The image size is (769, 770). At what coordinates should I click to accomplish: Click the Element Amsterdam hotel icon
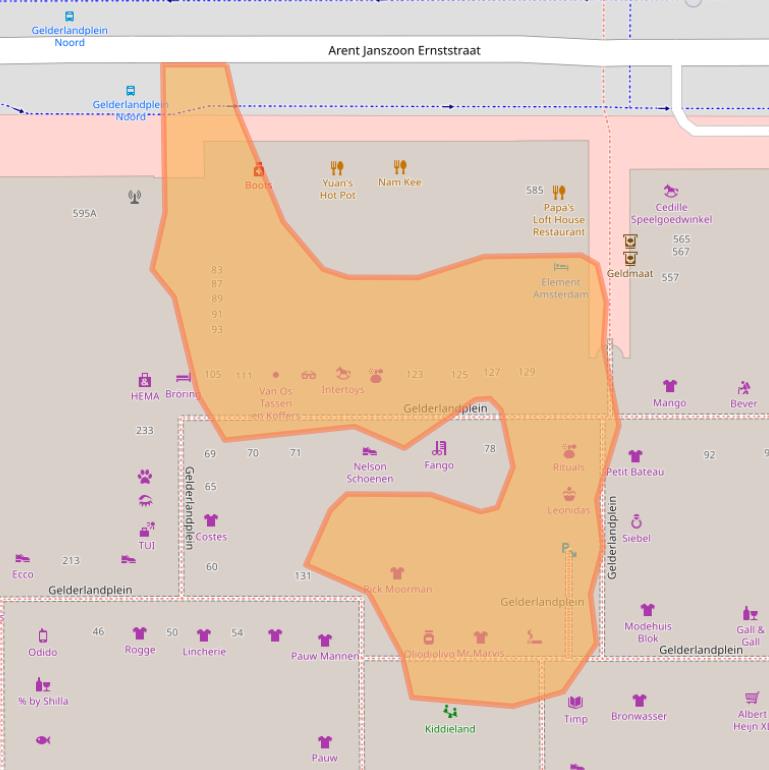pos(561,267)
